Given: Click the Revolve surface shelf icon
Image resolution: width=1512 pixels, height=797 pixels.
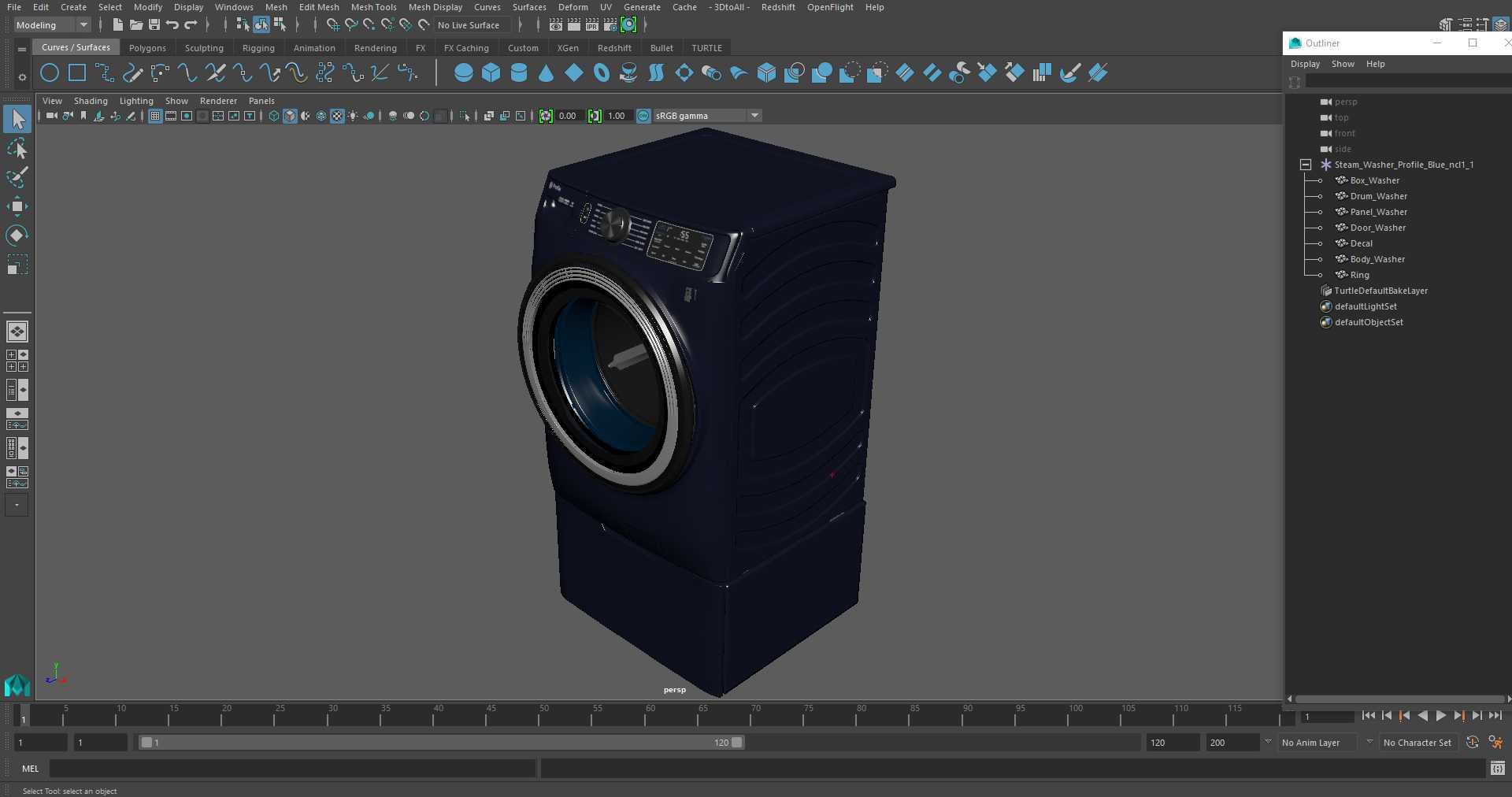Looking at the screenshot, I should tap(628, 73).
